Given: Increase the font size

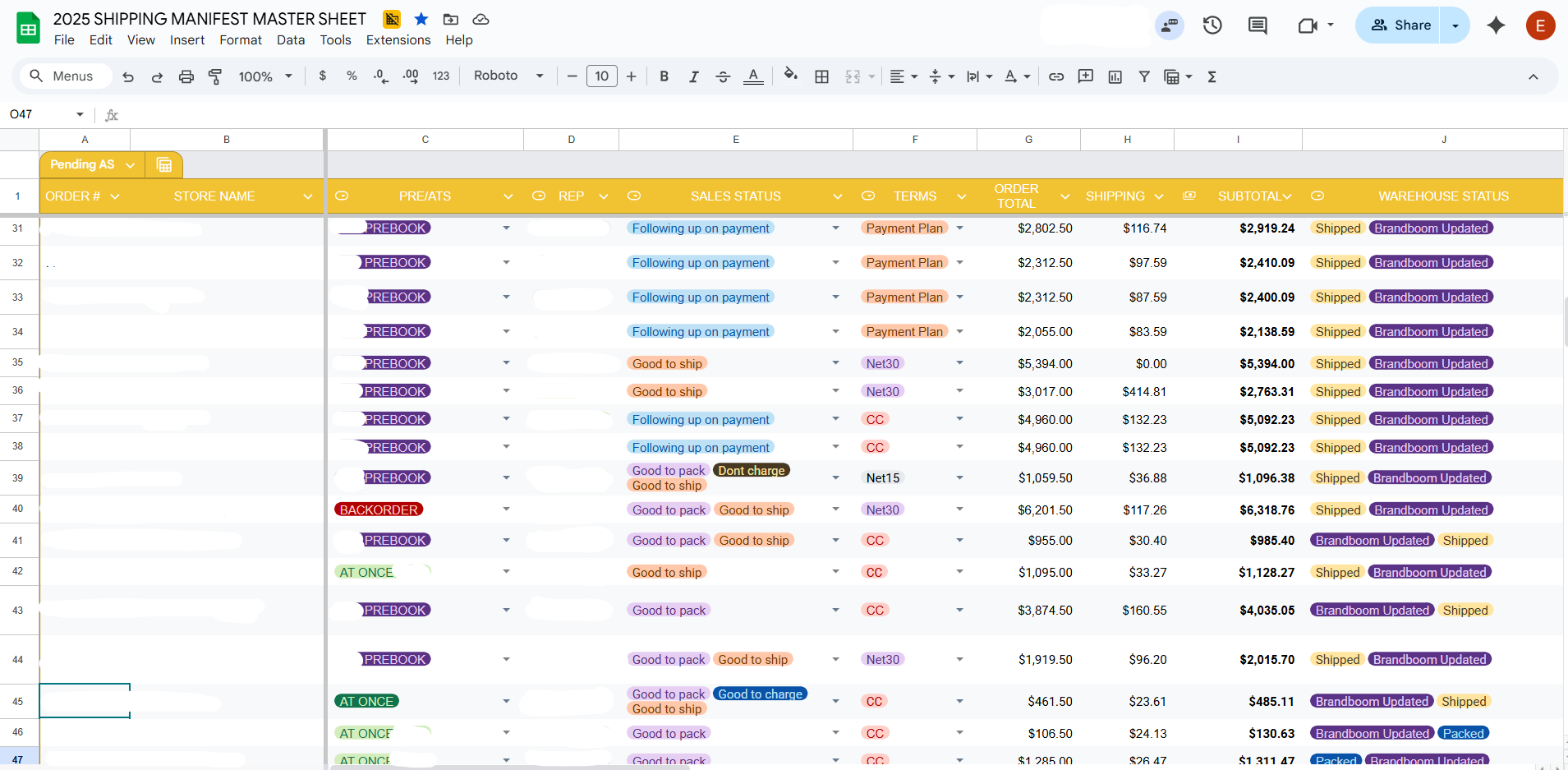Looking at the screenshot, I should coord(631,76).
